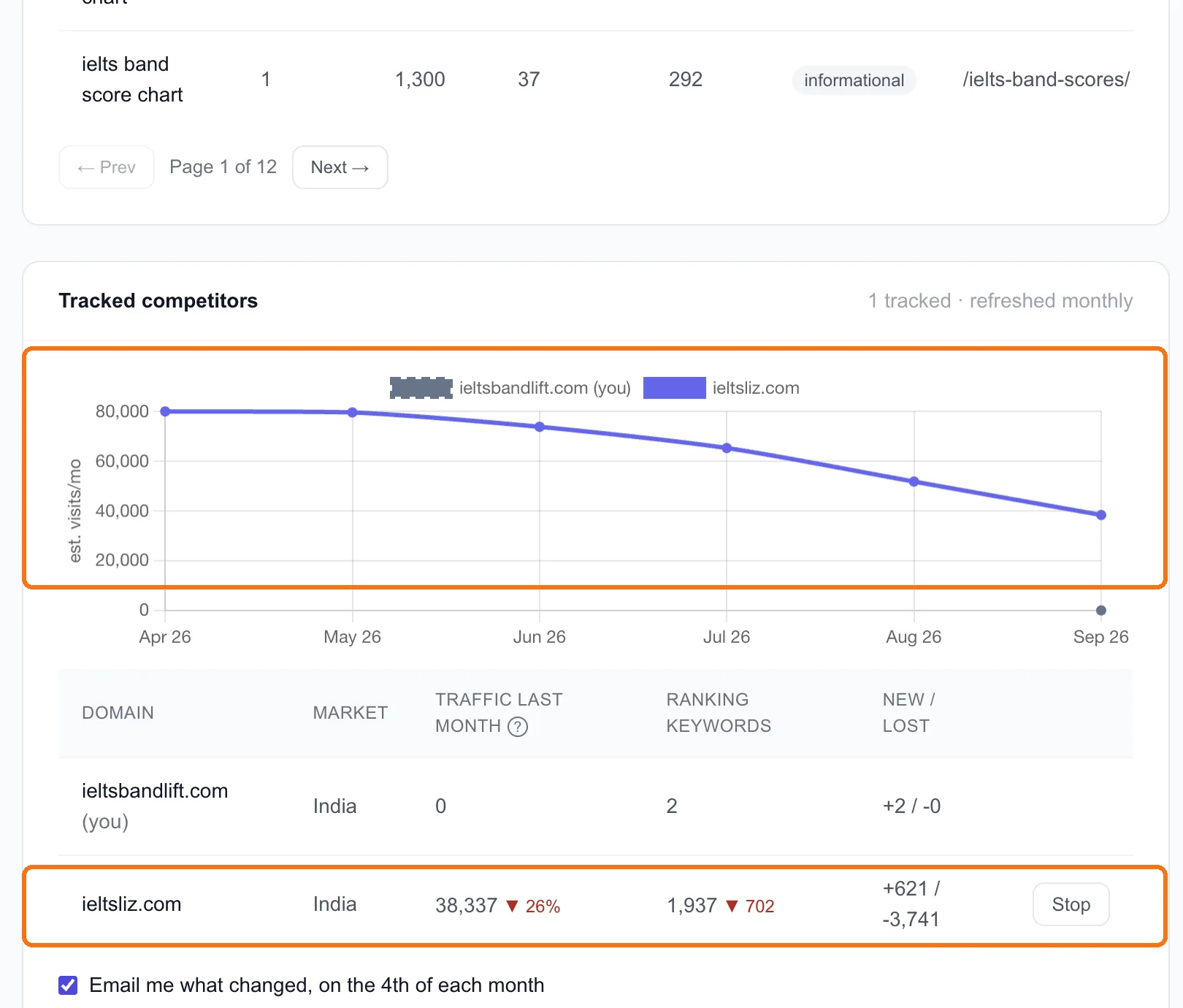
Task: Click the Prev page button
Action: [107, 167]
